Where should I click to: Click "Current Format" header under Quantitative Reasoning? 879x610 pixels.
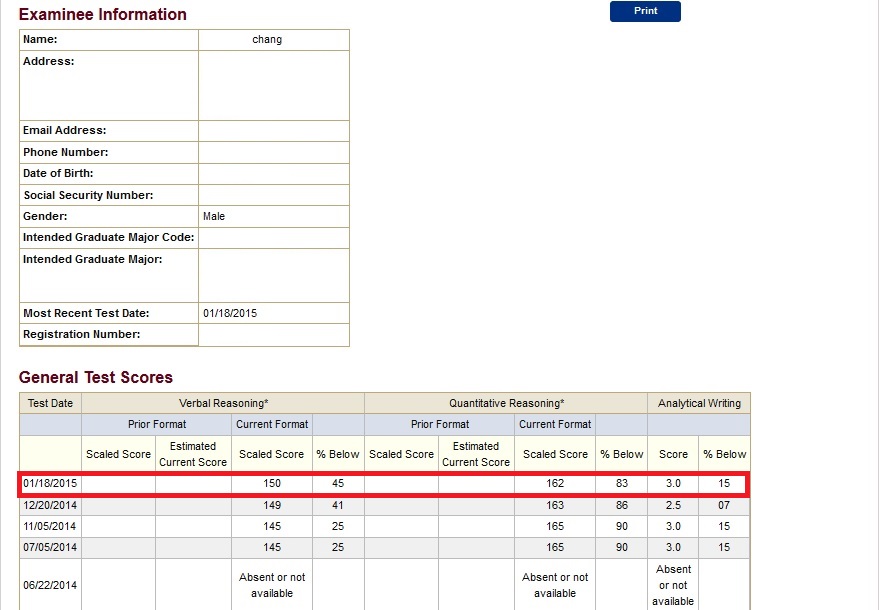(x=555, y=424)
